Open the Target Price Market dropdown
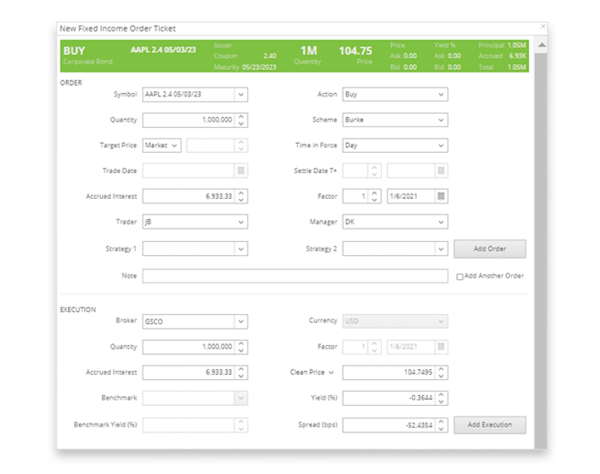Image resolution: width=600 pixels, height=474 pixels. click(x=176, y=145)
